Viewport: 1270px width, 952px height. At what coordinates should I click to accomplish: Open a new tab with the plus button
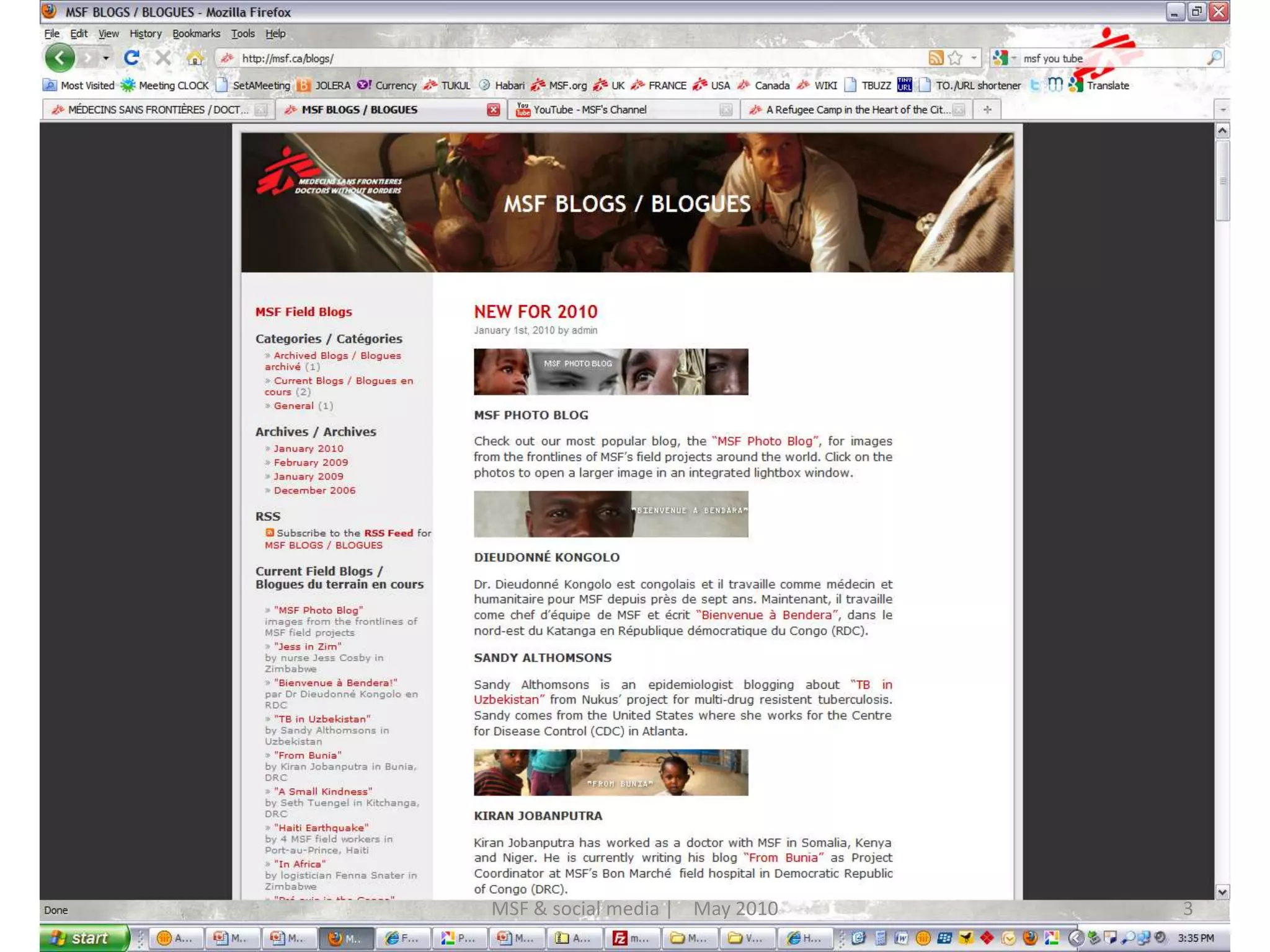pos(987,110)
